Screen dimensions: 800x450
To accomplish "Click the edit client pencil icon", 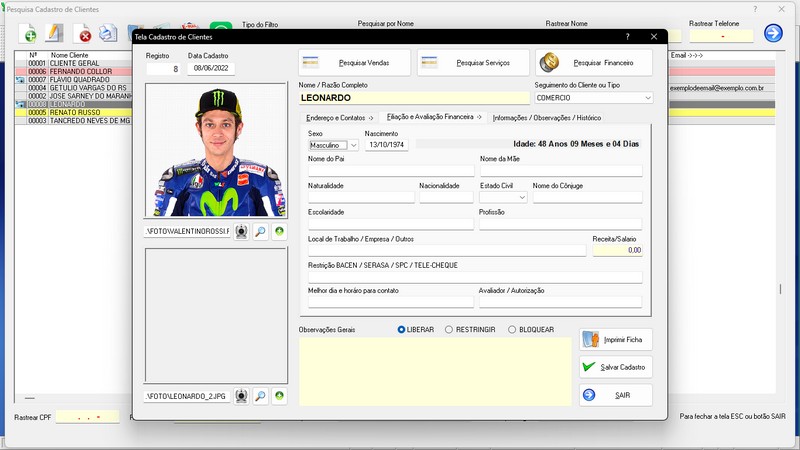I will click(56, 35).
